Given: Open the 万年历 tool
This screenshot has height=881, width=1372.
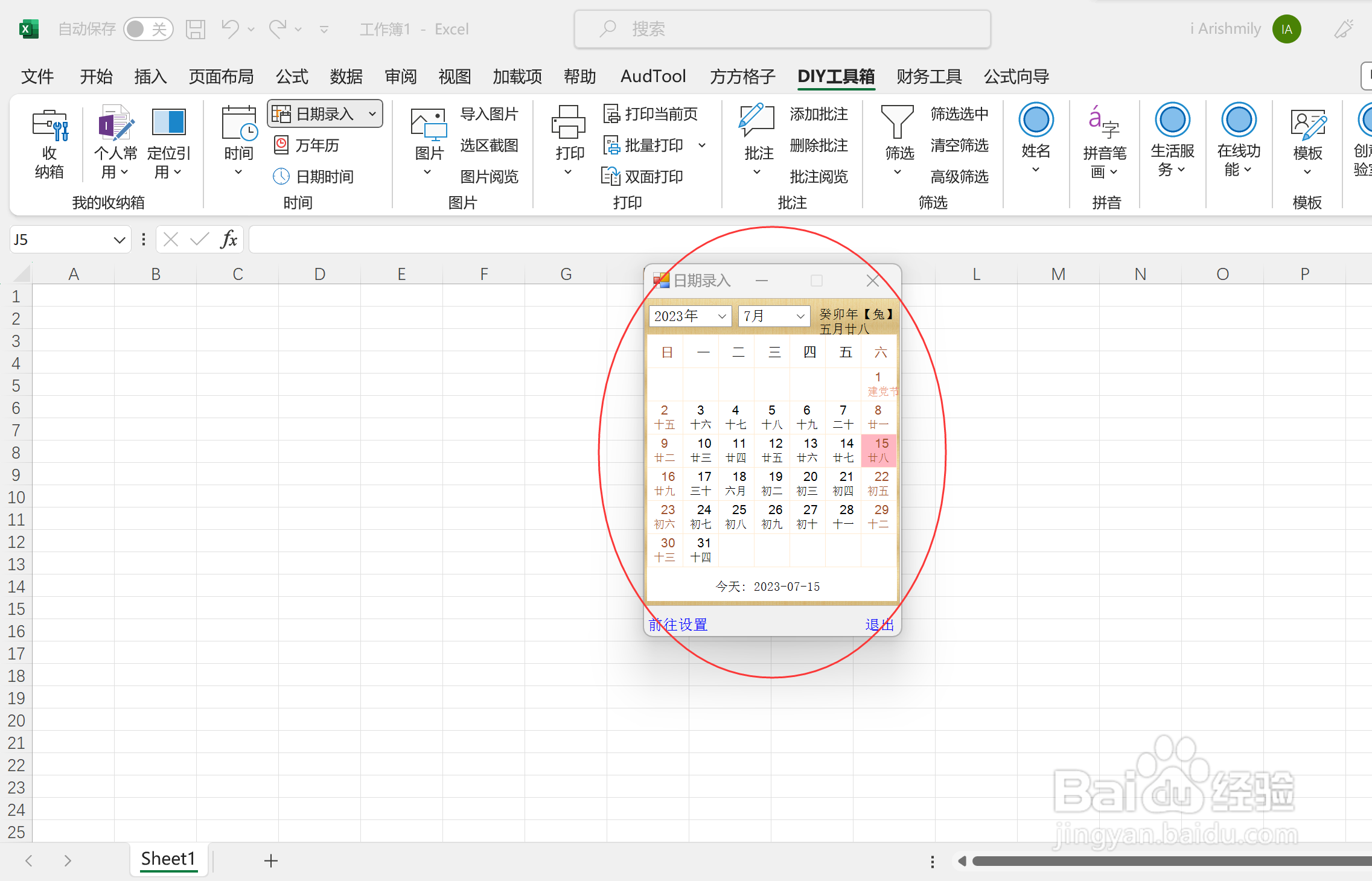Looking at the screenshot, I should point(308,145).
